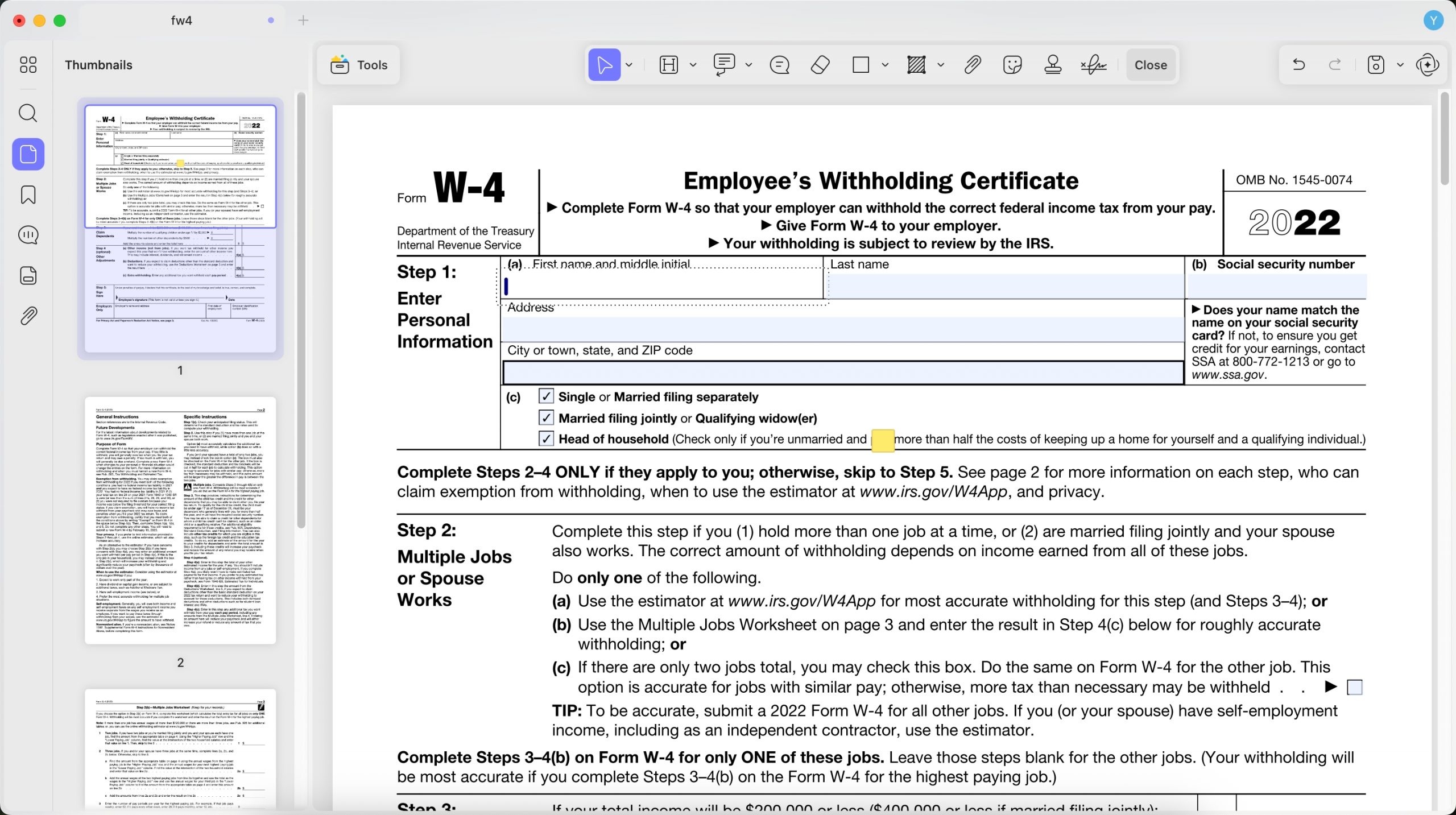
Task: Click the Social security number field
Action: click(x=1277, y=286)
